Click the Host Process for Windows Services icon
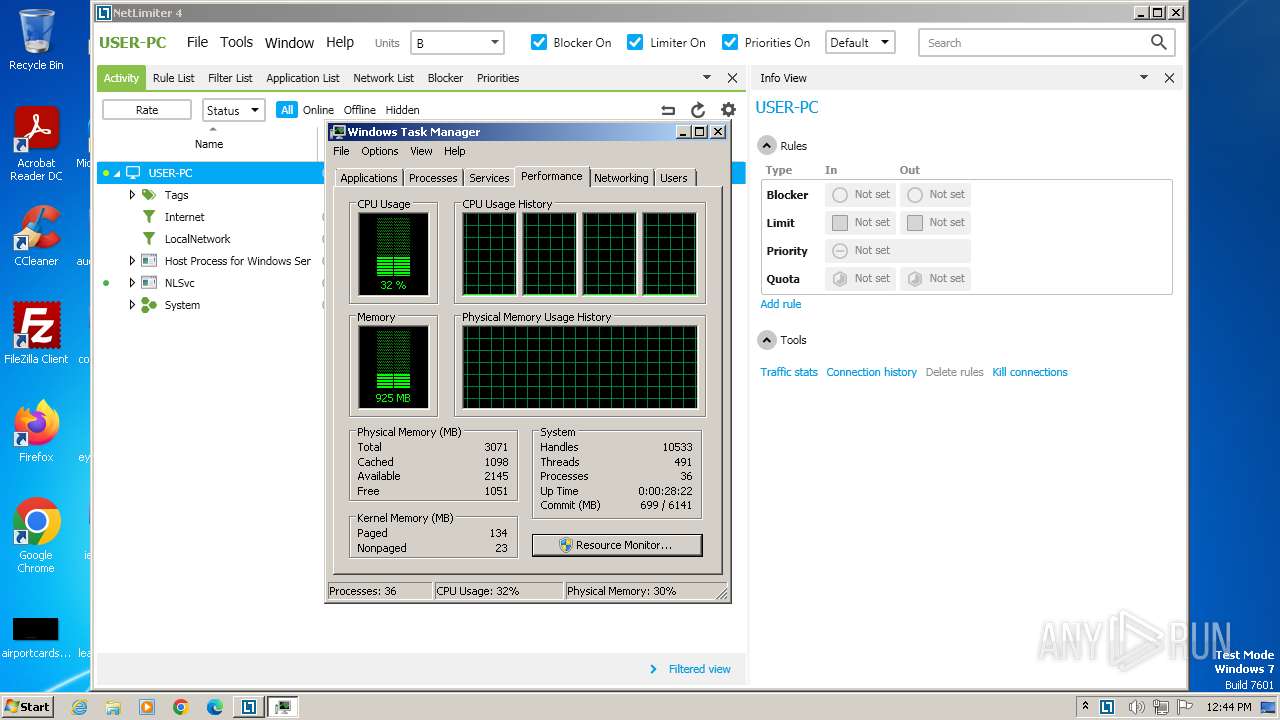 149,261
